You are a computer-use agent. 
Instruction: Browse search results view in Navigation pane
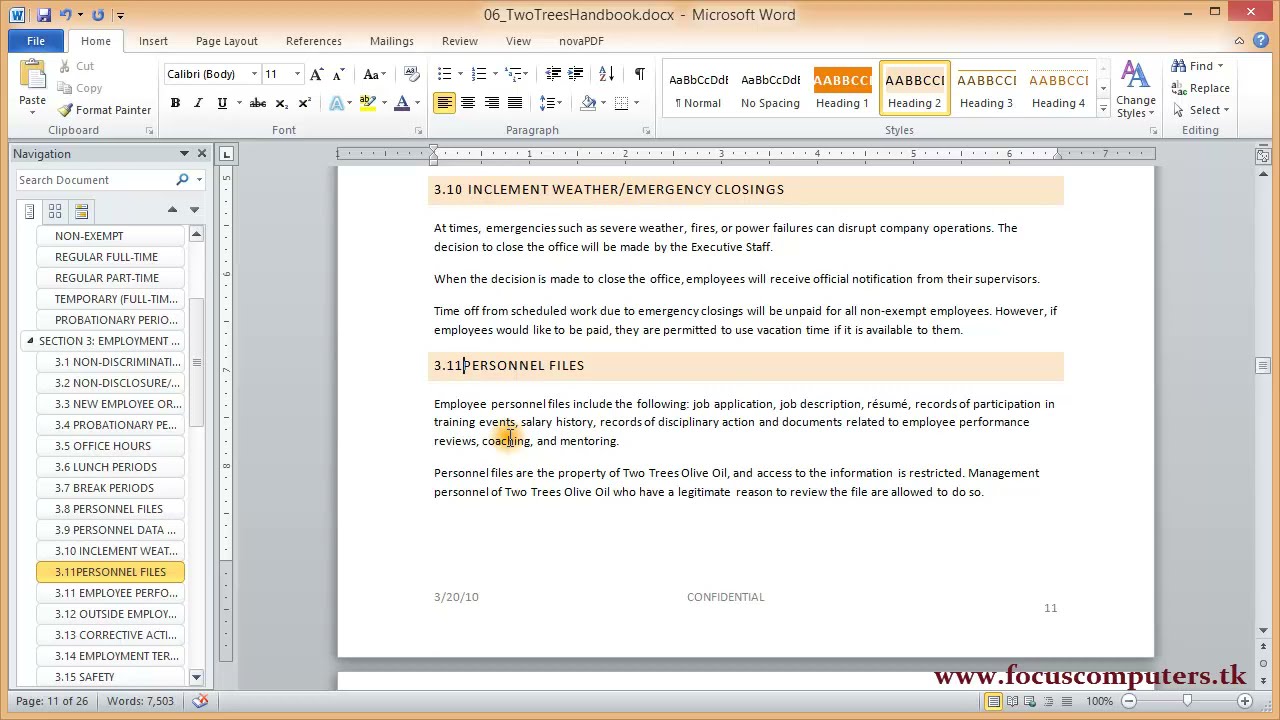[81, 211]
